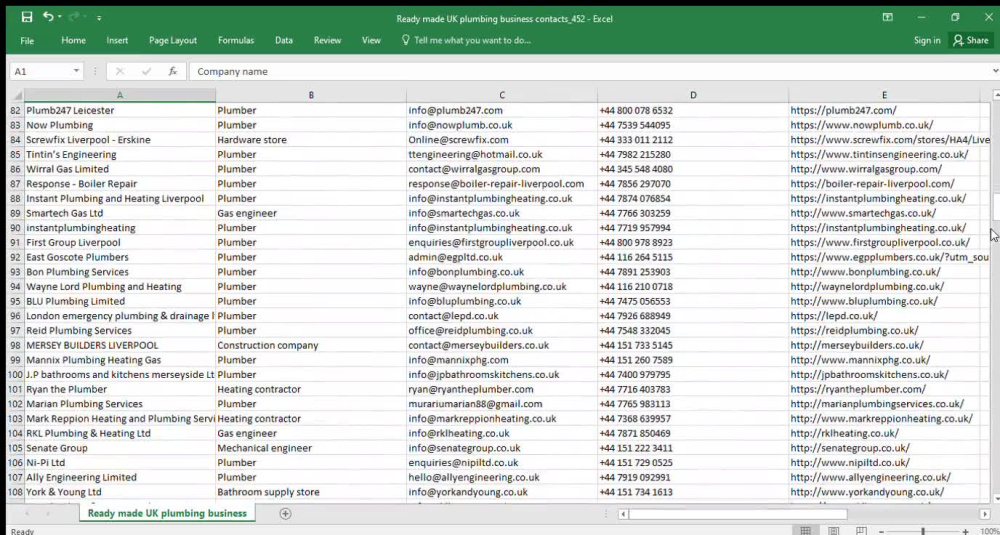Select column D header

693,95
